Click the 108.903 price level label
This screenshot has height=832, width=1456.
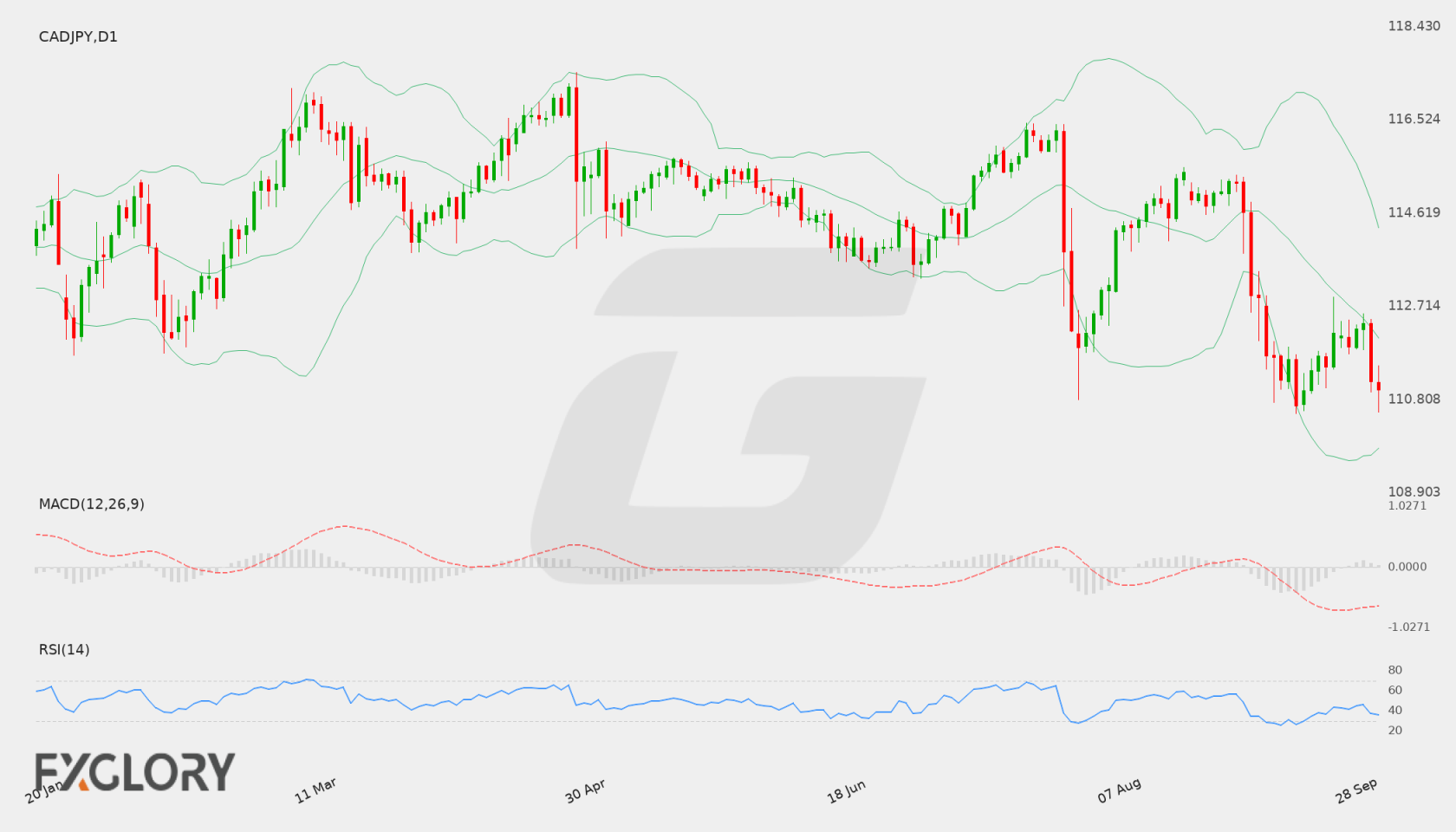[1414, 491]
